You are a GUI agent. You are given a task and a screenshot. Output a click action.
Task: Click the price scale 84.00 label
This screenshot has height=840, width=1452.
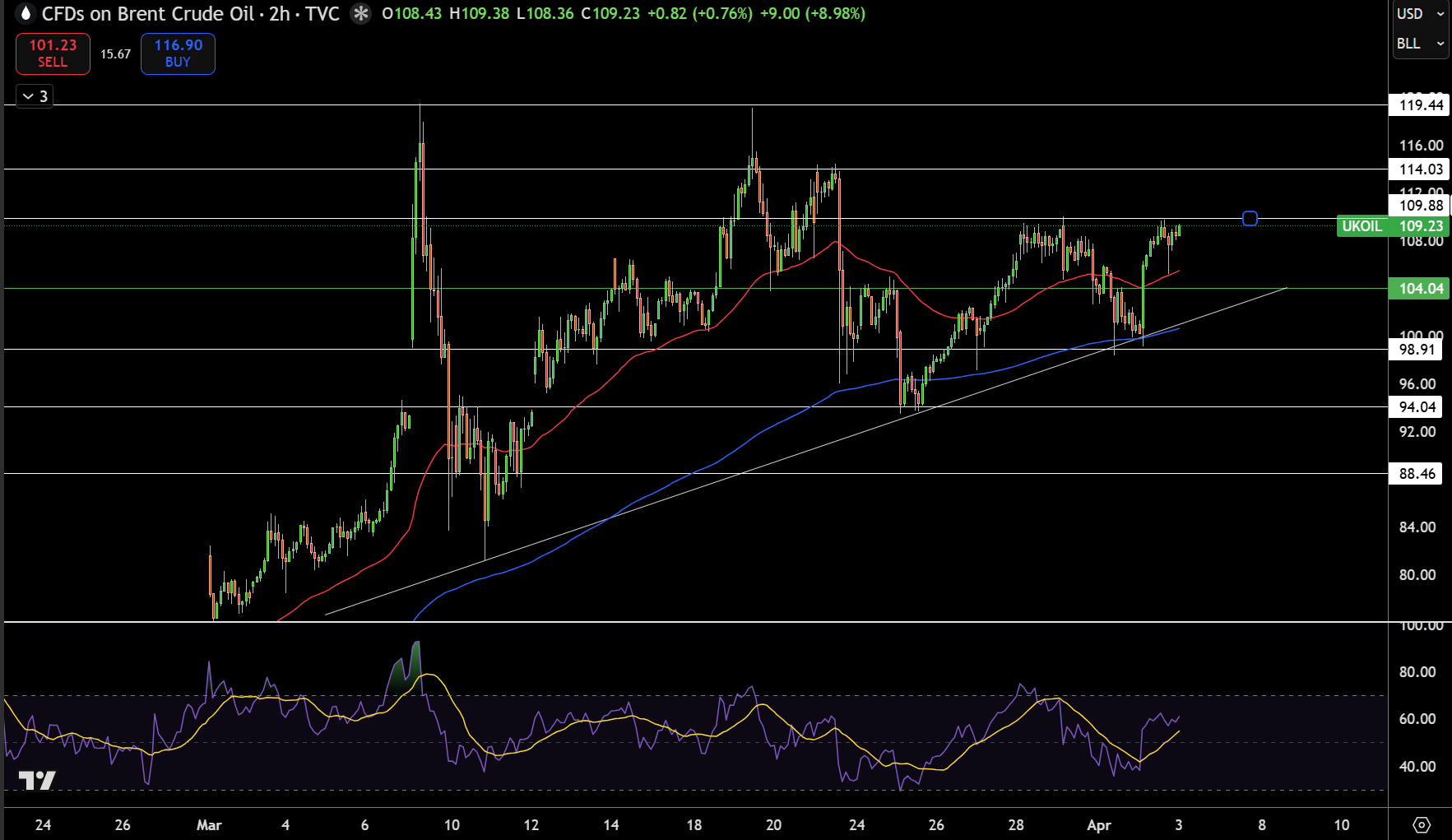tap(1417, 527)
